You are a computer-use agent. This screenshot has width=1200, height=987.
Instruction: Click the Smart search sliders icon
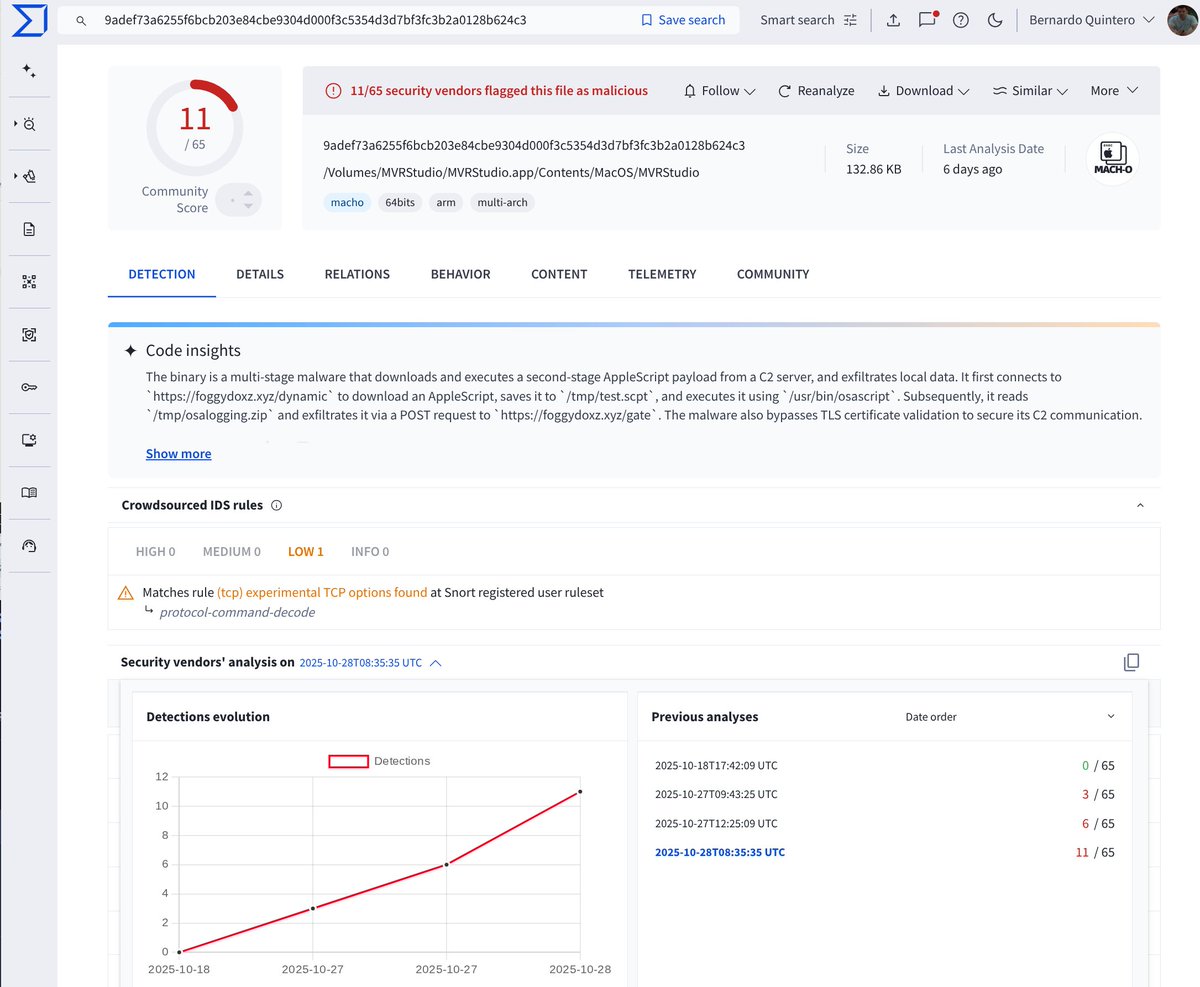[x=851, y=20]
